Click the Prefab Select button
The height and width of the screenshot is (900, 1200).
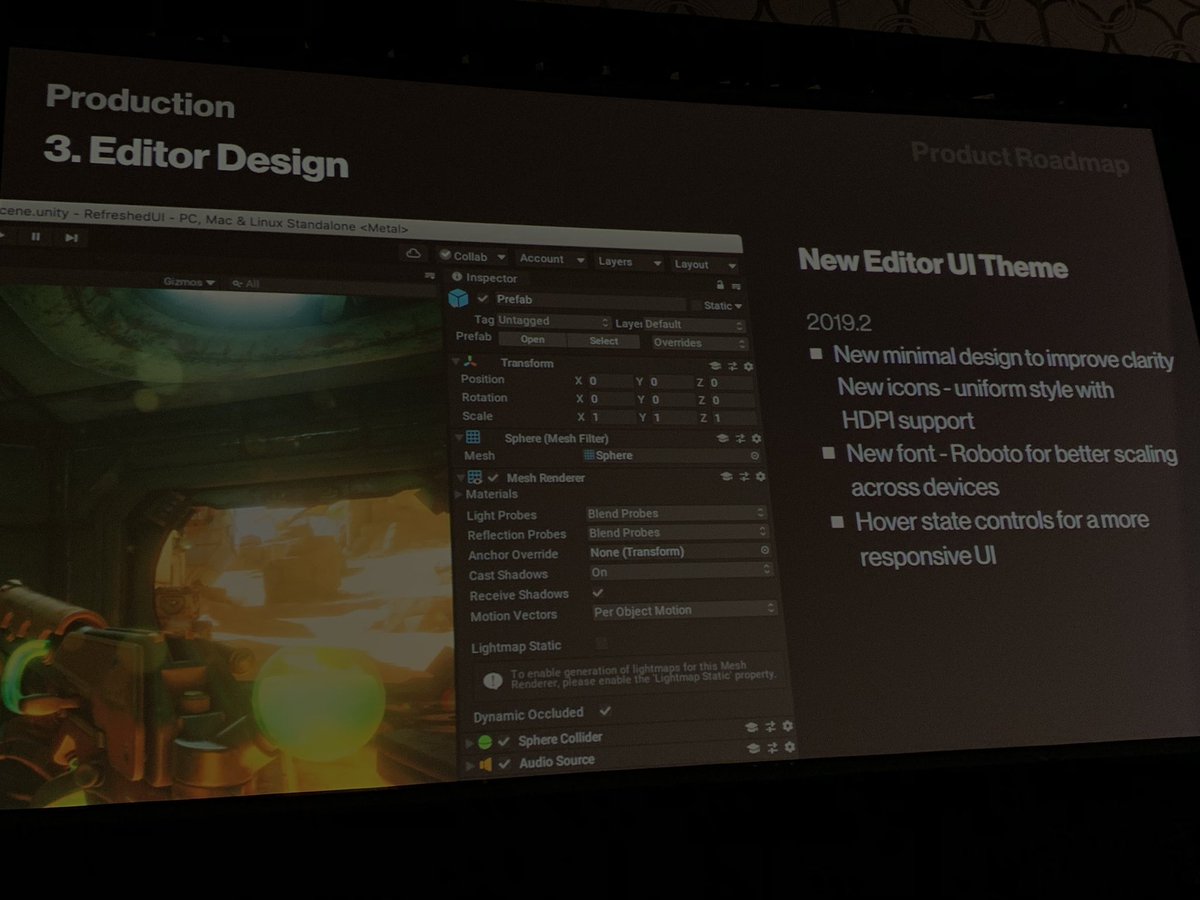click(603, 341)
